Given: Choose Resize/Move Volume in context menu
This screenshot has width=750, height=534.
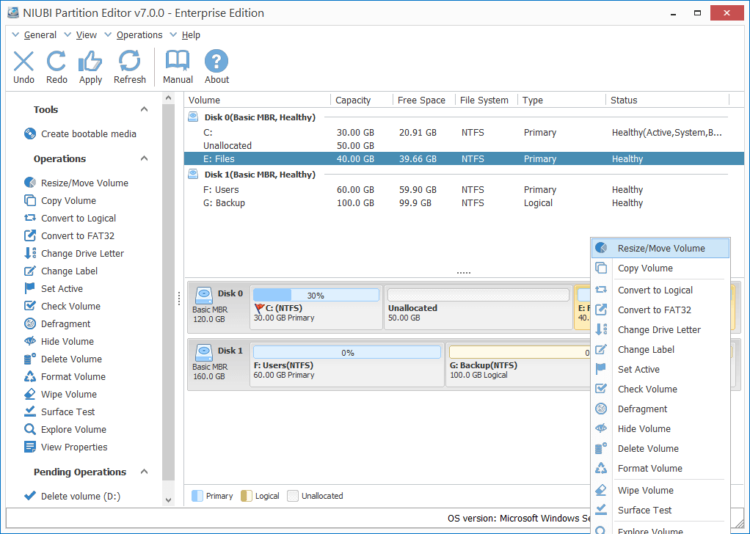Looking at the screenshot, I should coord(661,248).
